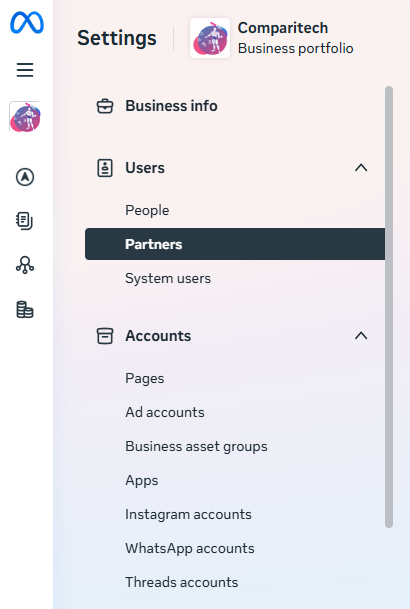
Task: Open the People page
Action: point(147,211)
